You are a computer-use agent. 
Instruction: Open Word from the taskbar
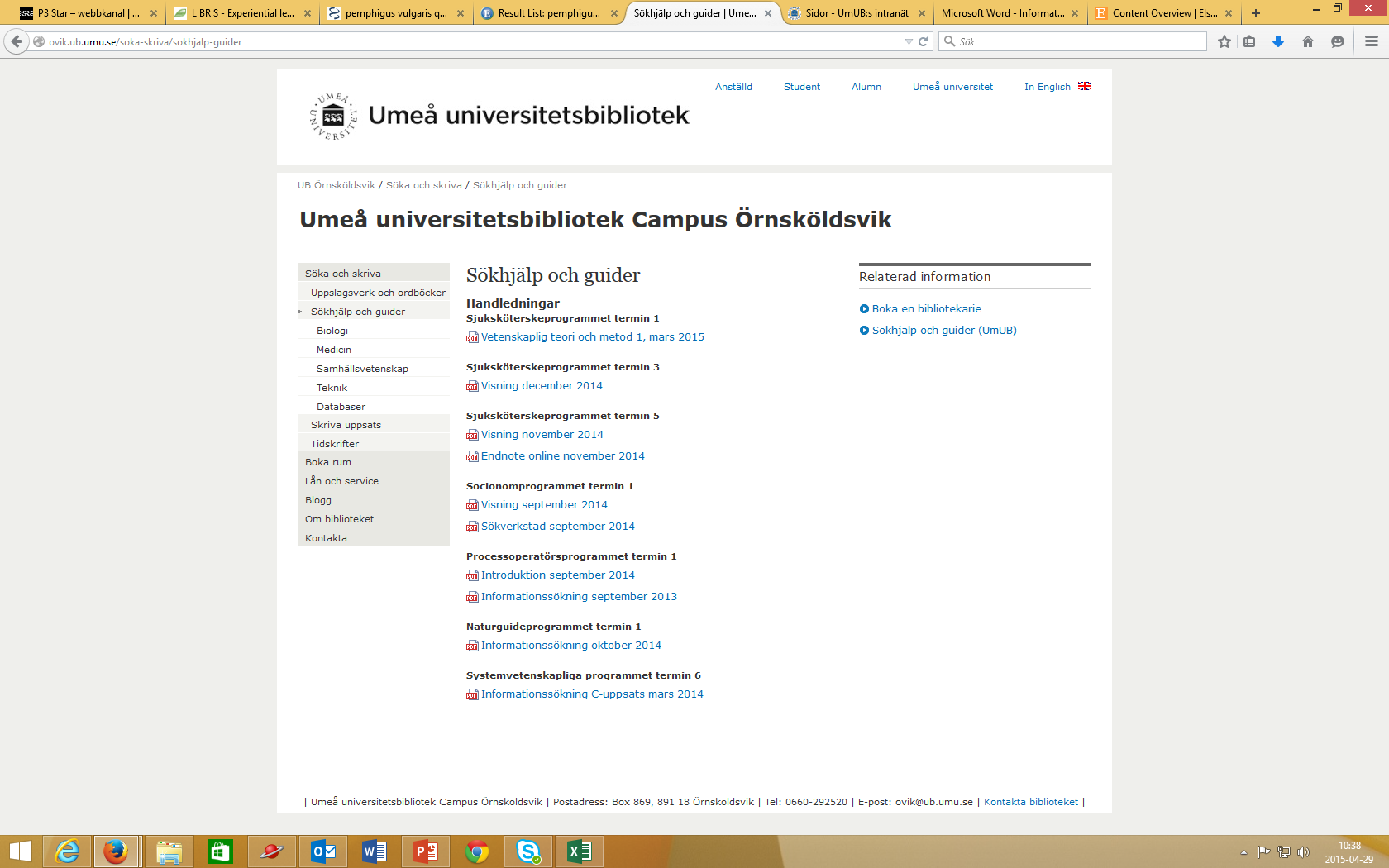[374, 851]
